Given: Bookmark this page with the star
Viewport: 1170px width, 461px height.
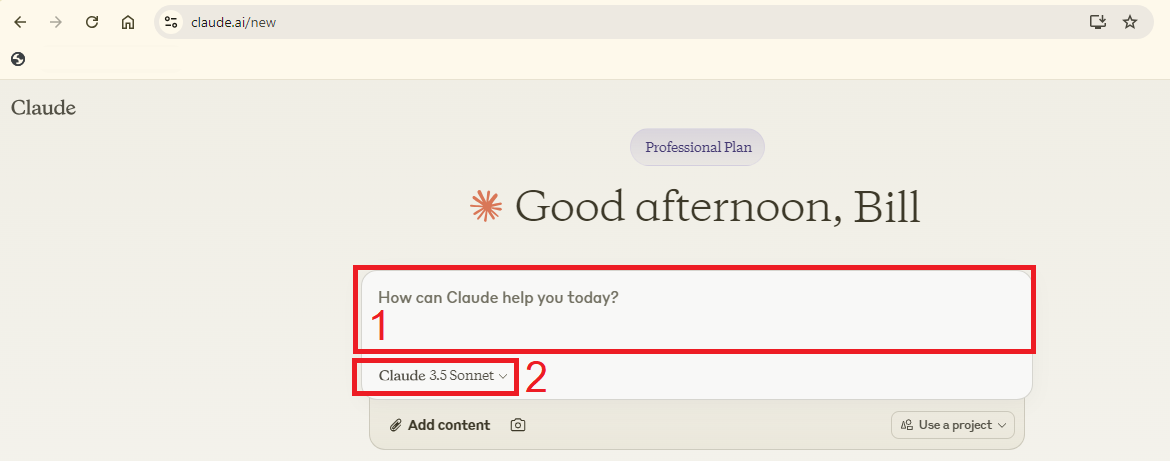Looking at the screenshot, I should click(1130, 22).
